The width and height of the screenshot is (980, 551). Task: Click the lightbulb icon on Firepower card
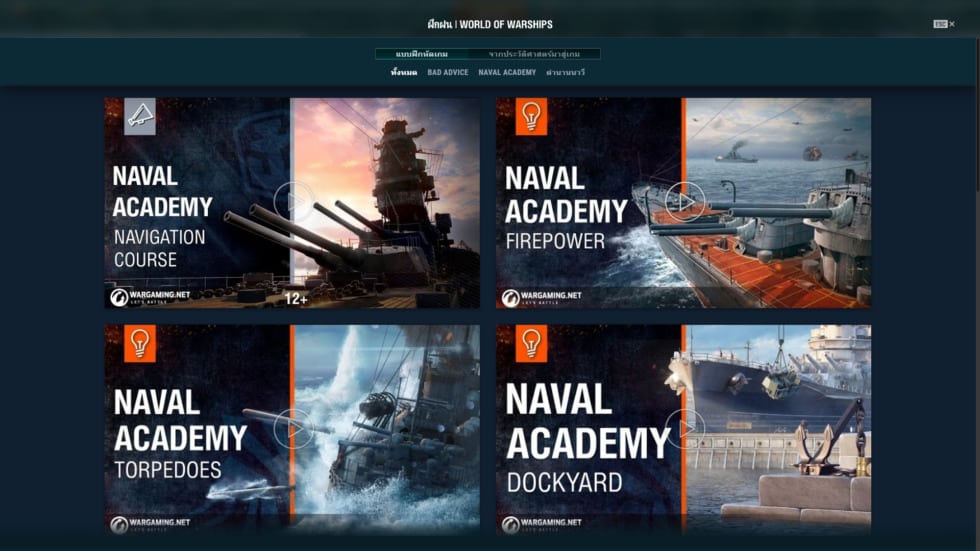pos(531,116)
